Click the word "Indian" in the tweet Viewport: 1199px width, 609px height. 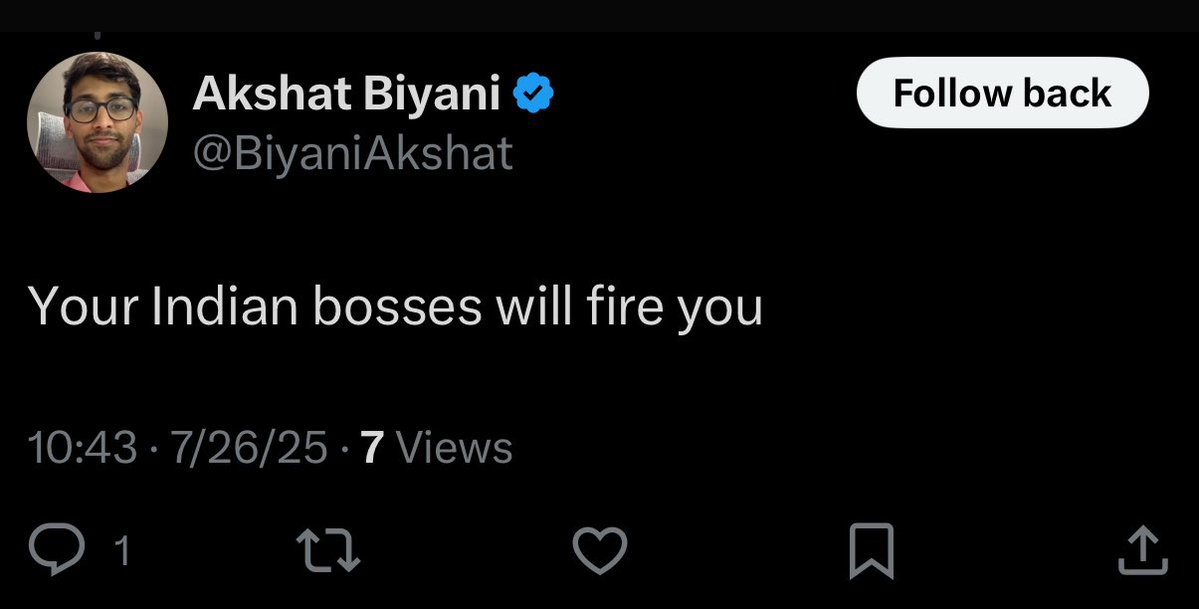pos(225,306)
